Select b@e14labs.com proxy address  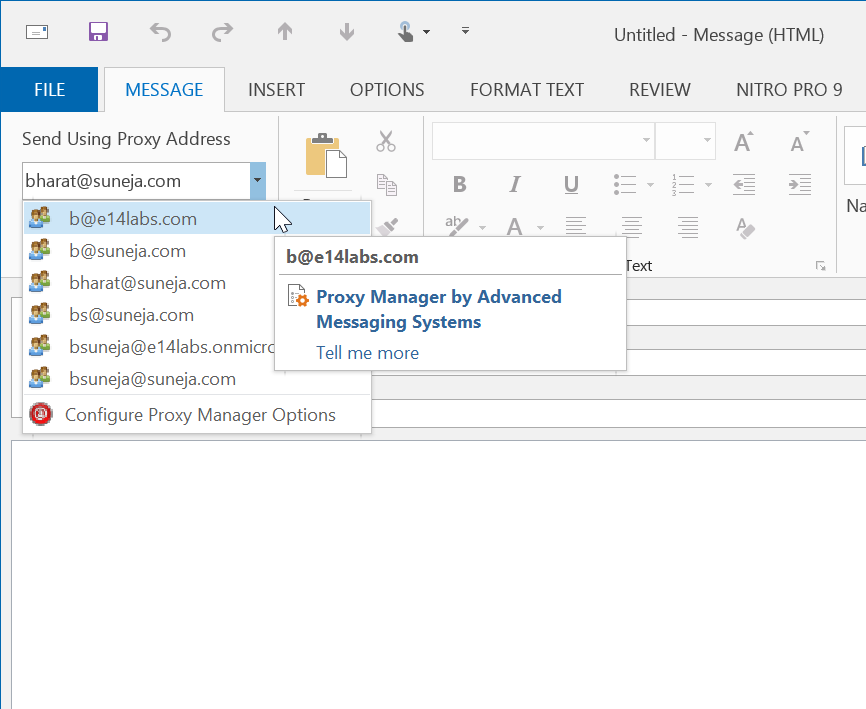(197, 219)
